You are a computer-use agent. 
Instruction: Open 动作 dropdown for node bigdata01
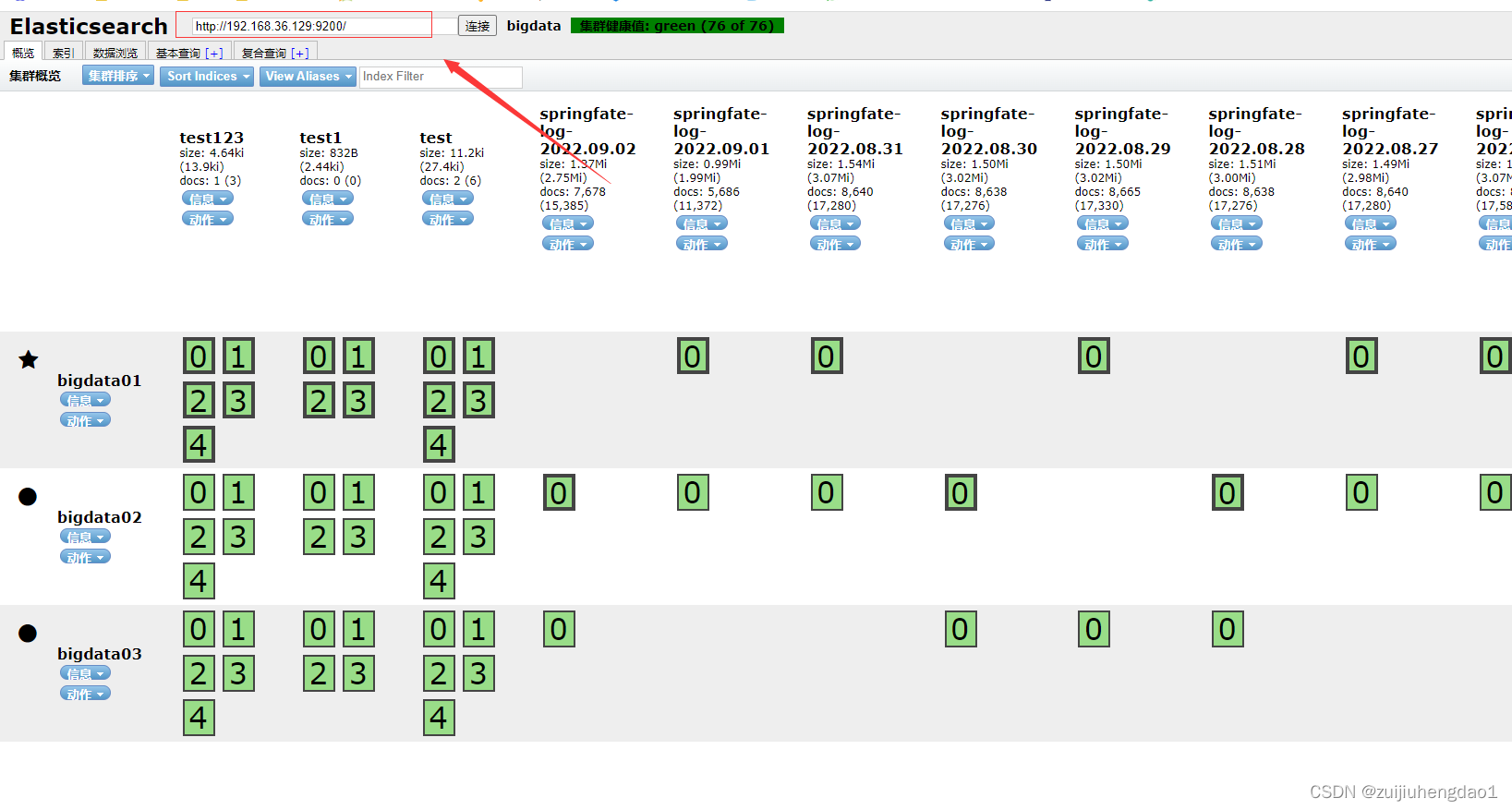pos(85,420)
